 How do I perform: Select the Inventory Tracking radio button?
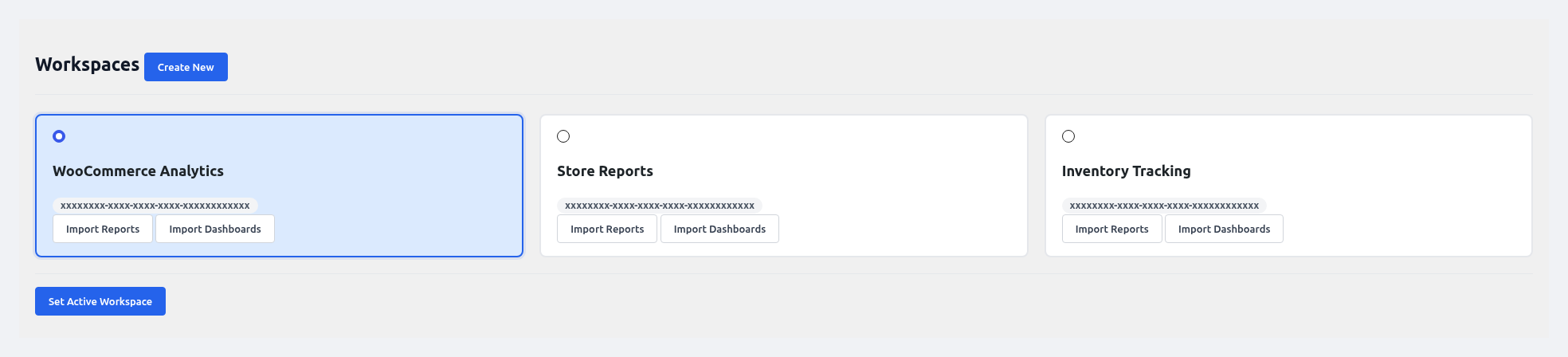[x=1068, y=136]
